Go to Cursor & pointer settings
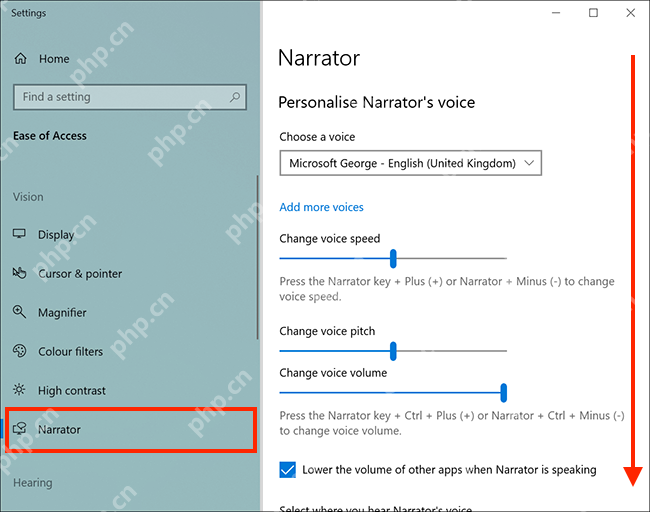650x512 pixels. tap(80, 274)
